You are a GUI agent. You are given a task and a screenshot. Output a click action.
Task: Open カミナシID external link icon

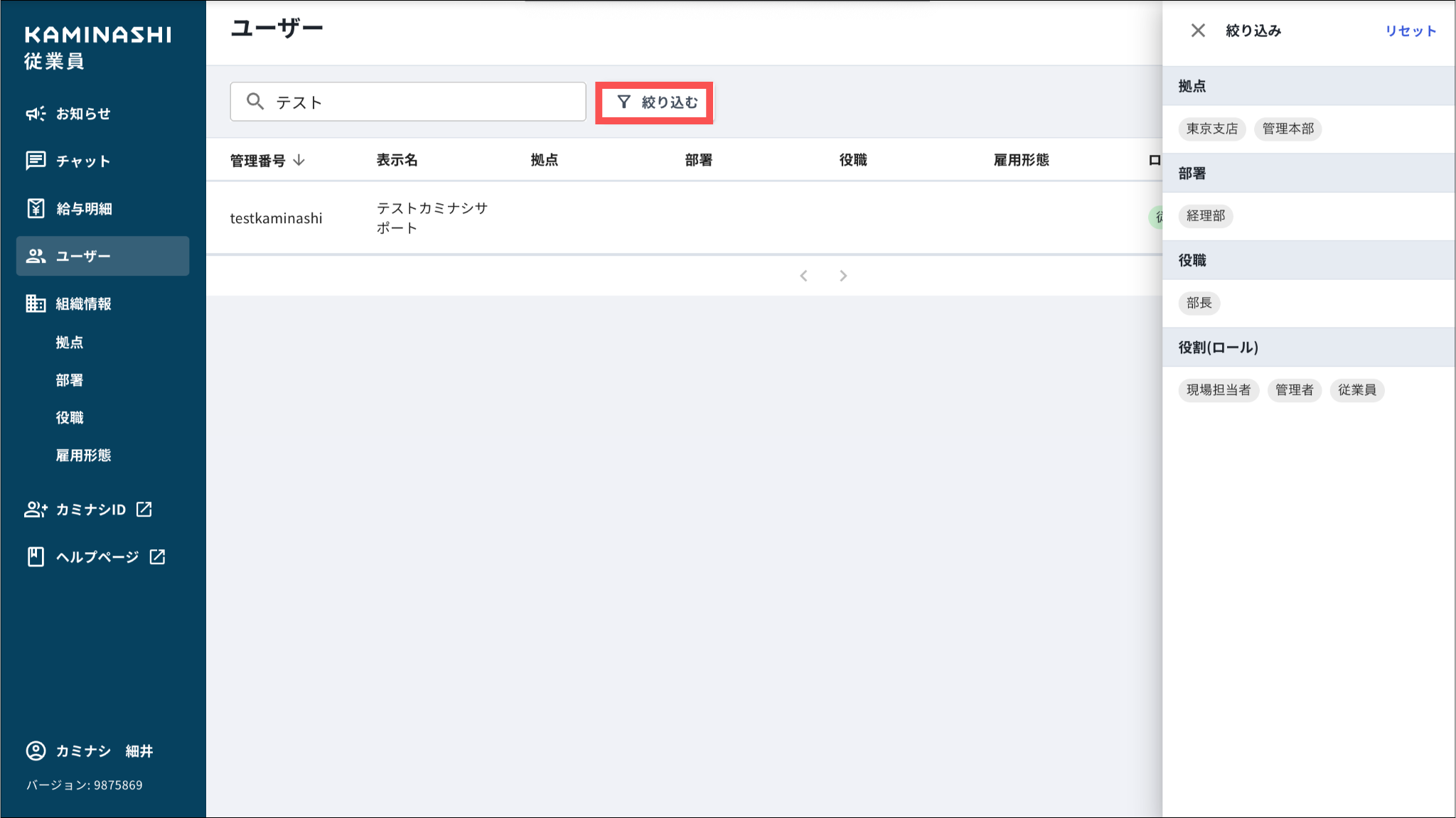pyautogui.click(x=144, y=509)
